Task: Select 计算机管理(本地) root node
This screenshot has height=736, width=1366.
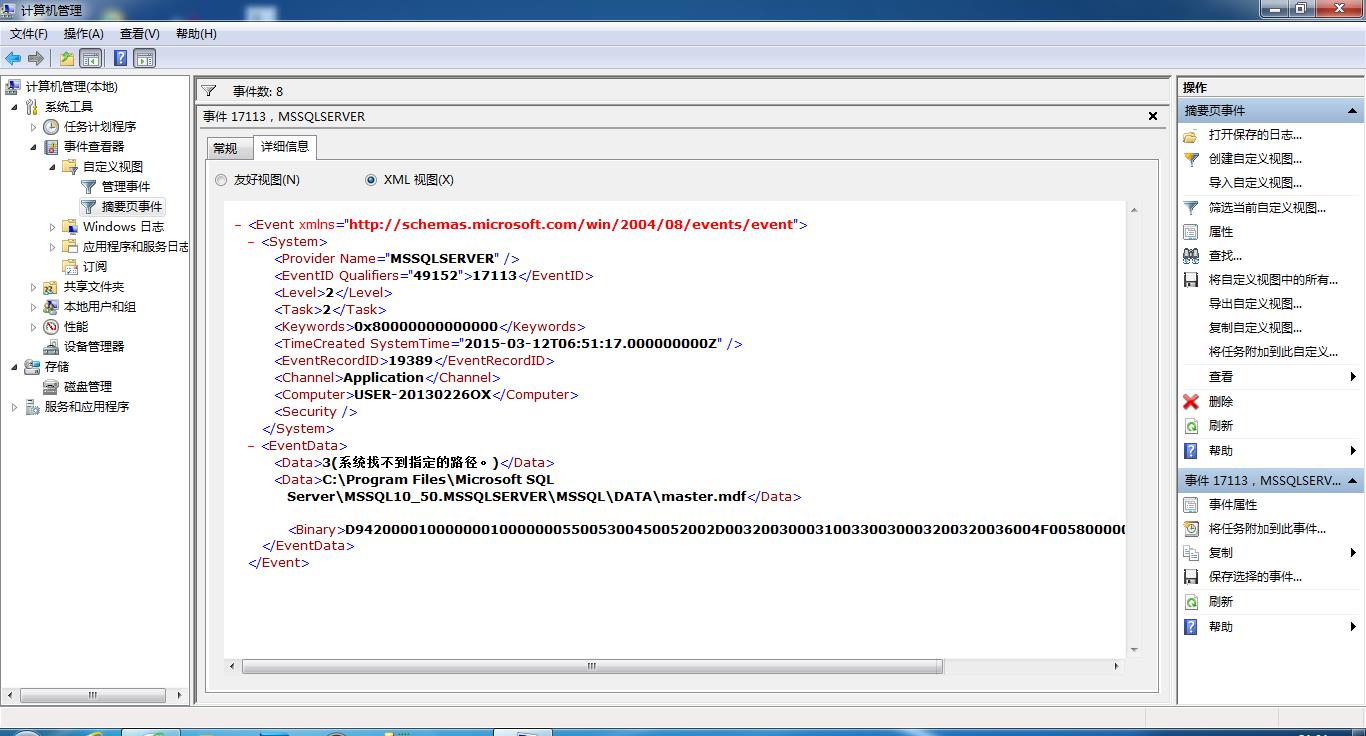Action: coord(71,87)
